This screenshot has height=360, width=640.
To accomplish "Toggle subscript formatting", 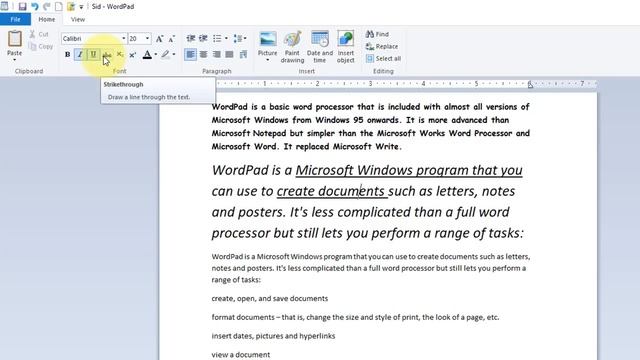I will coord(120,54).
